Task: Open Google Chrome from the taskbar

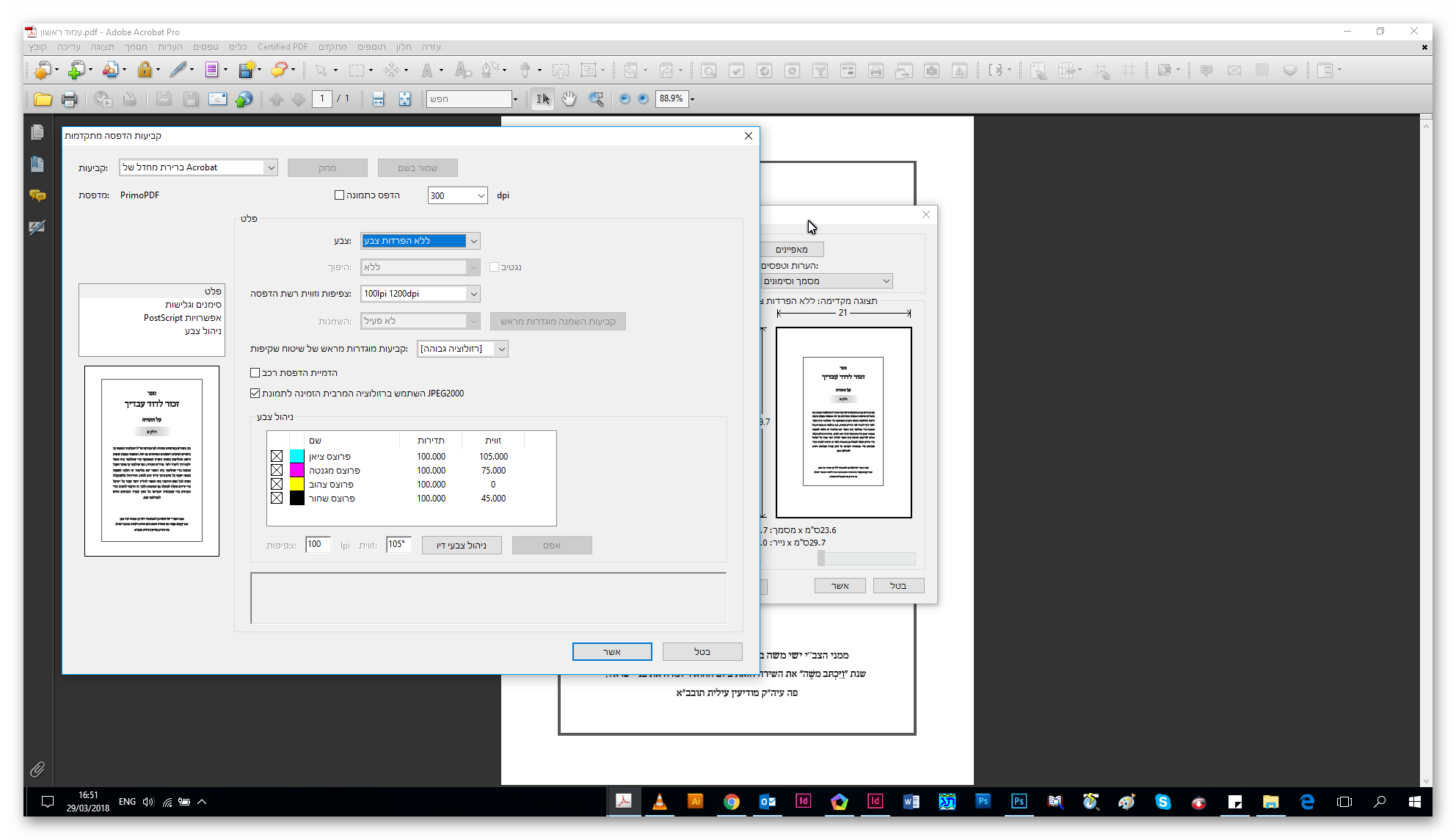Action: [731, 802]
